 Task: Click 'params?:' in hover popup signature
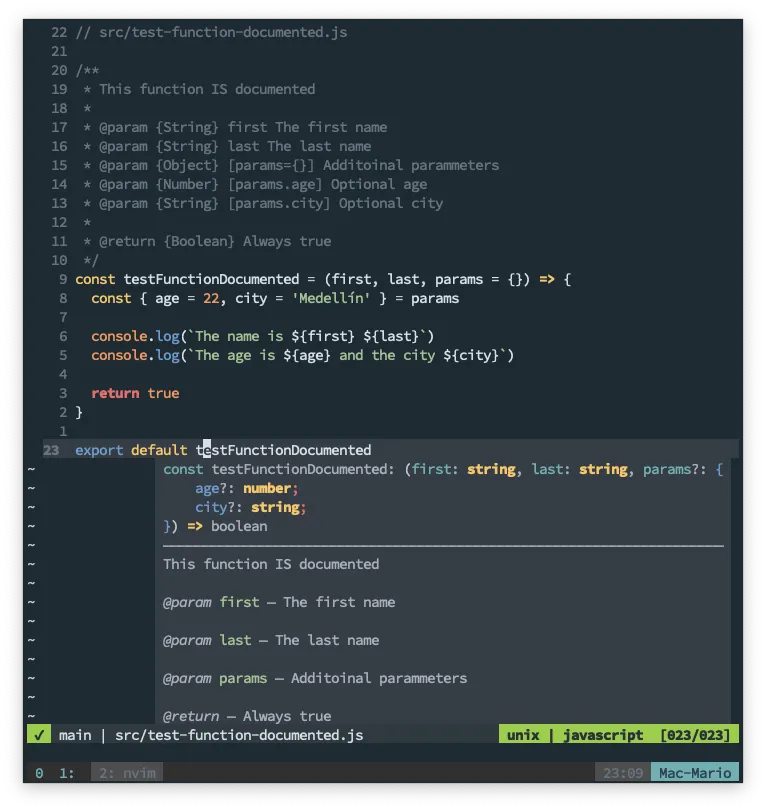(x=675, y=469)
